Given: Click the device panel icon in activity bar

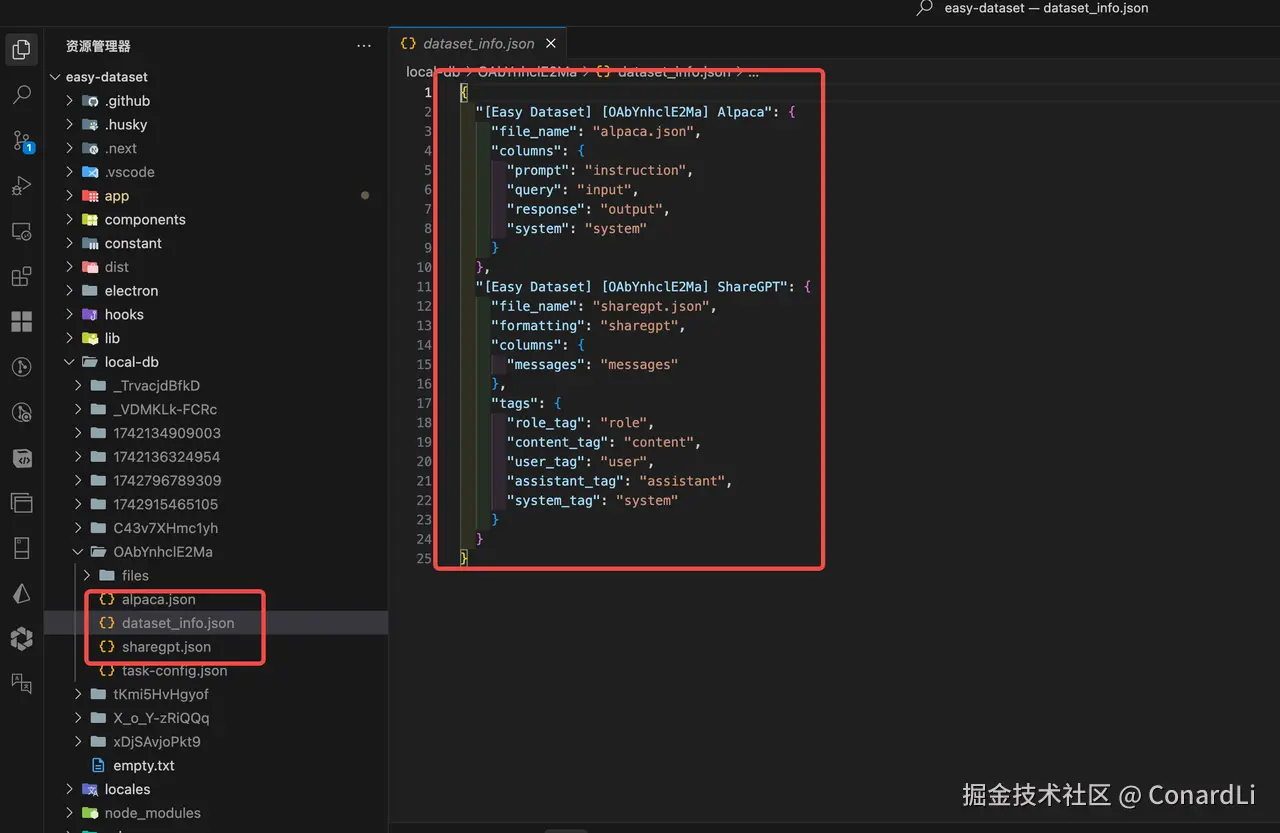Looking at the screenshot, I should point(21,548).
